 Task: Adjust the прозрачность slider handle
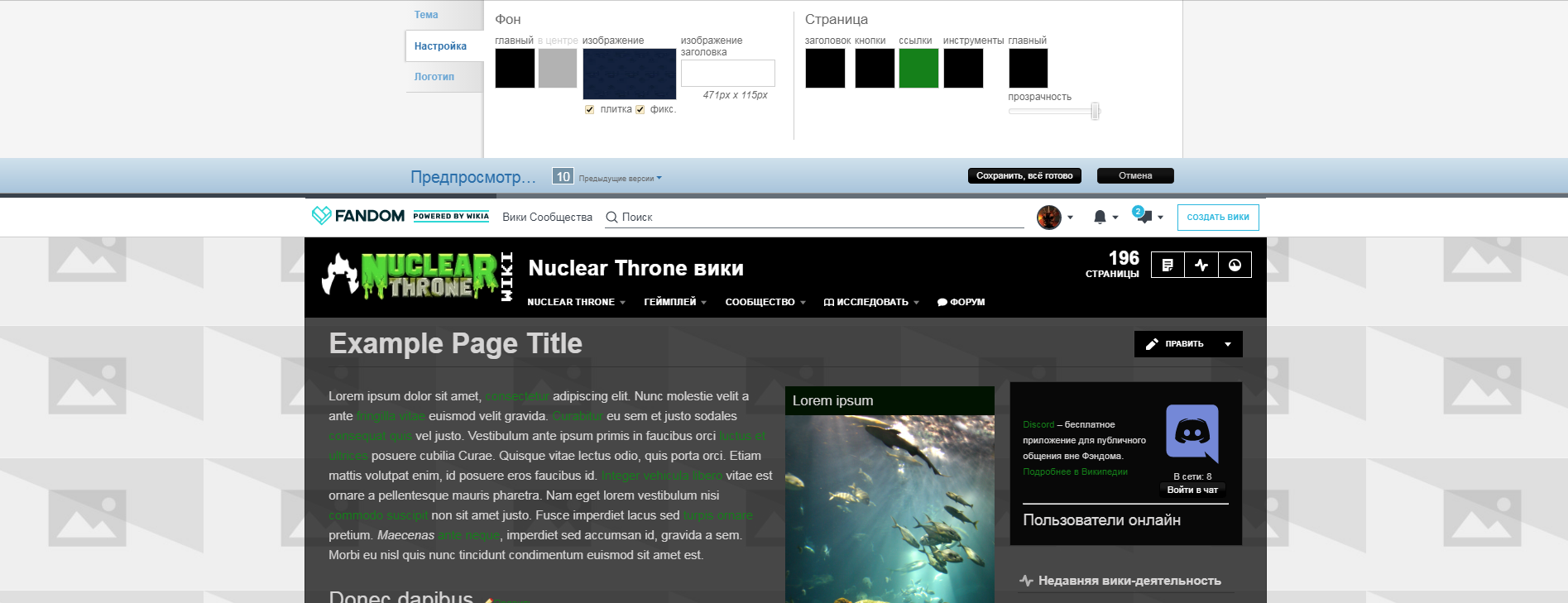(x=1095, y=111)
